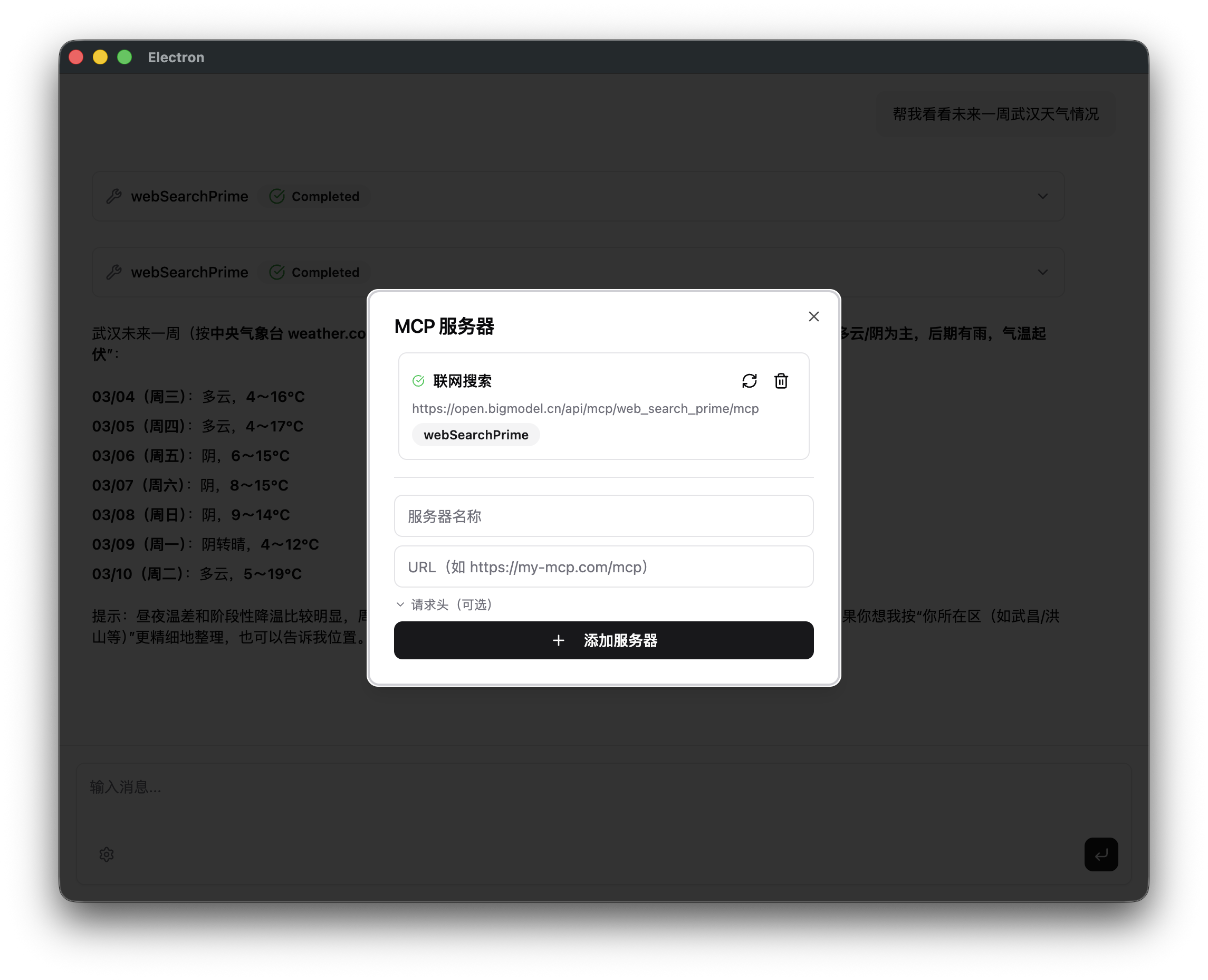Click the webSearchPrime capability tag
The image size is (1208, 980).
pos(475,434)
